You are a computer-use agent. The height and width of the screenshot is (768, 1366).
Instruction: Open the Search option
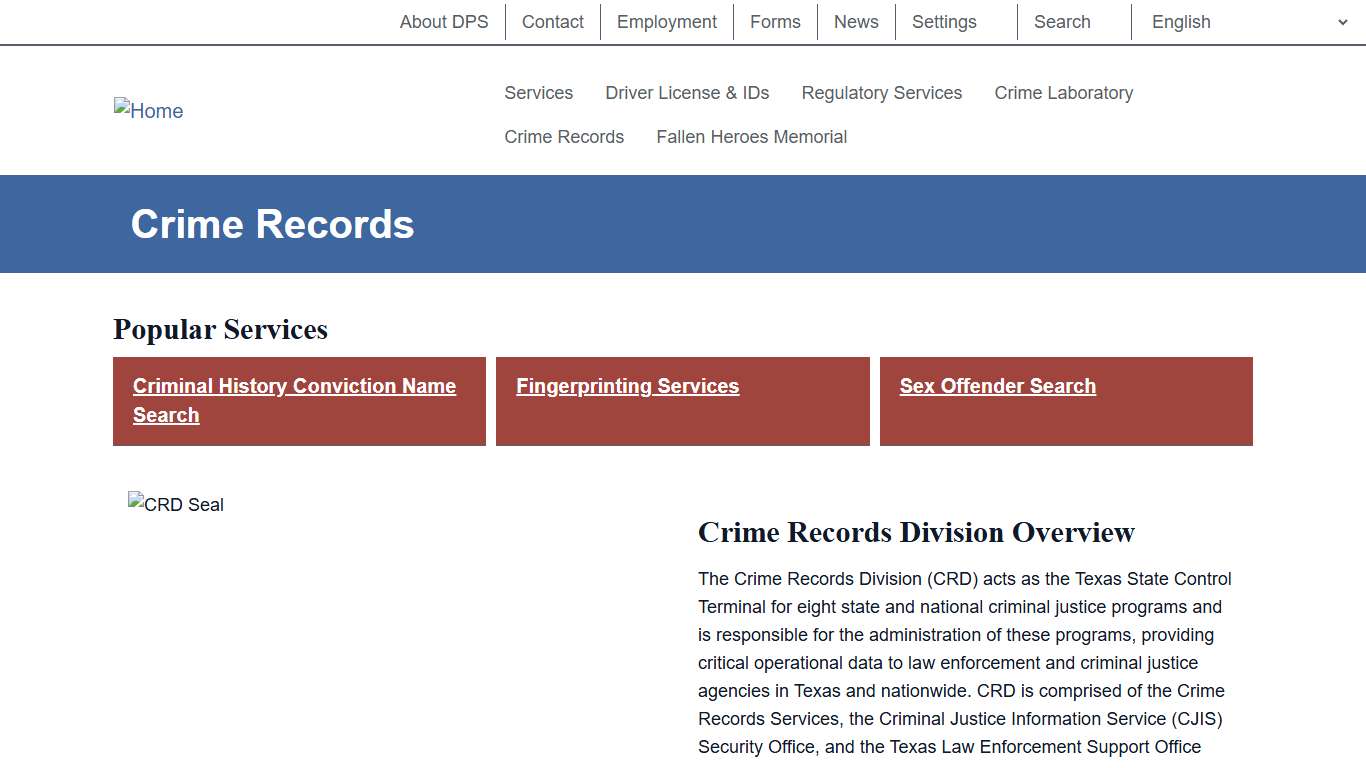click(1061, 21)
